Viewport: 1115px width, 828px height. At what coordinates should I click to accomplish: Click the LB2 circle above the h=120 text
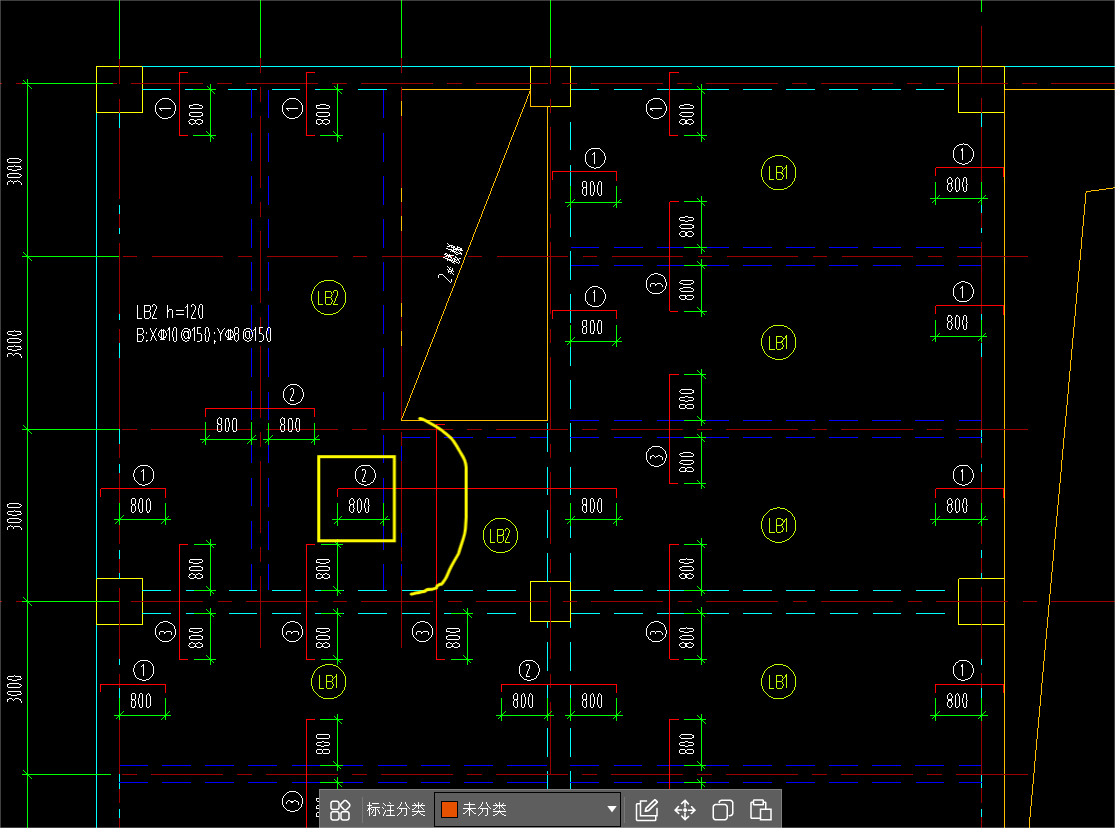coord(329,298)
